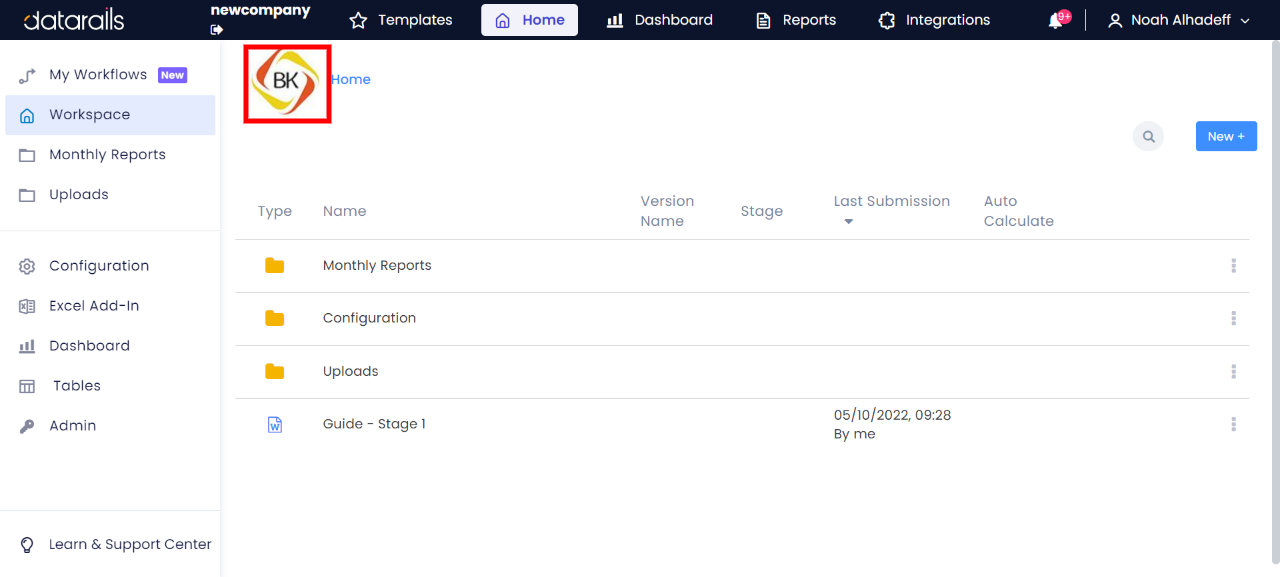Open Learn & Support Center
Viewport: 1280px width, 577px height.
(129, 544)
